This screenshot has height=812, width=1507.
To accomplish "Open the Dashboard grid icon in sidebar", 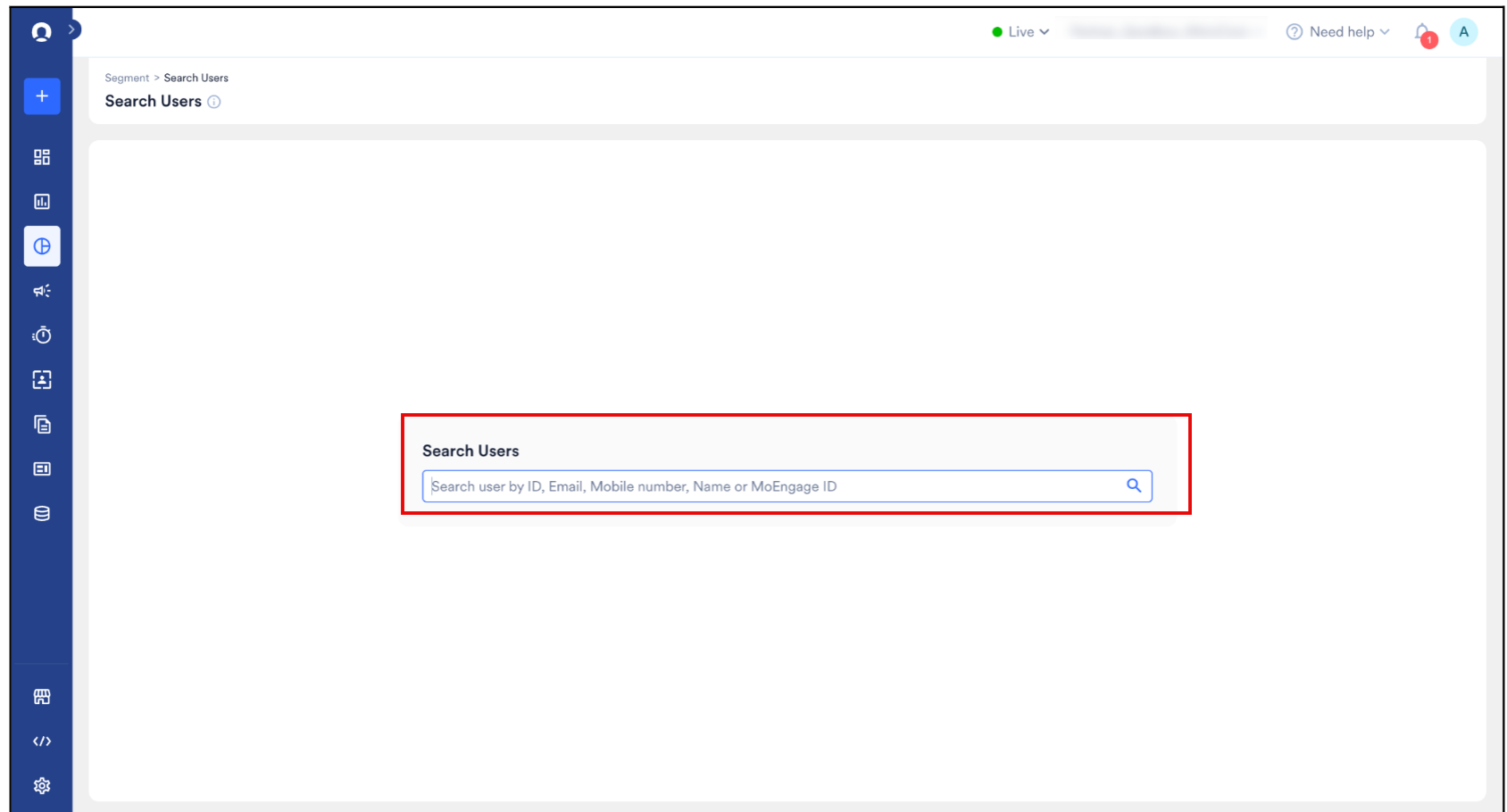I will [x=42, y=157].
